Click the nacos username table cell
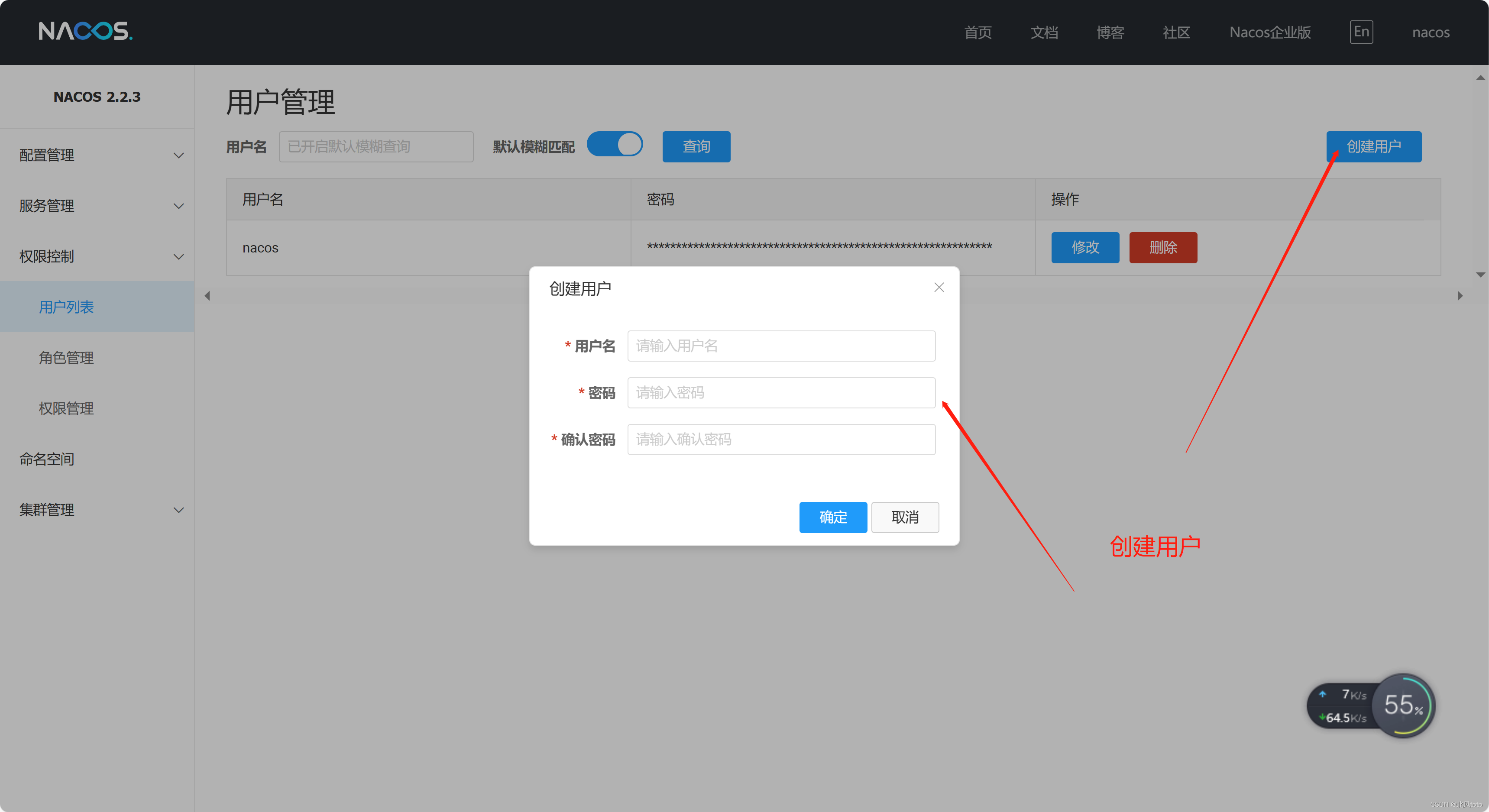Viewport: 1489px width, 812px height. [428, 248]
